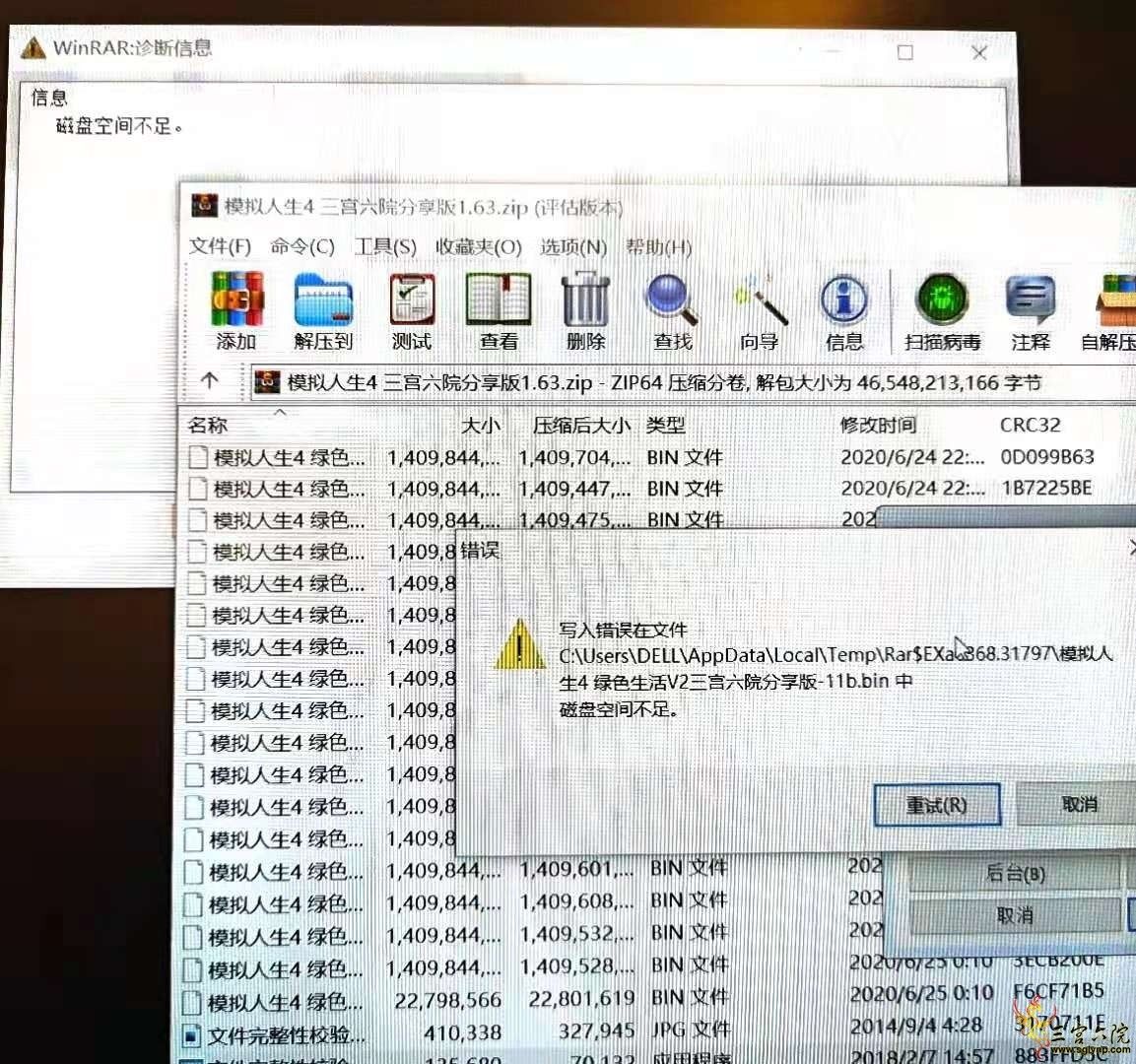Click the 查找 (Find) magnifier icon
The width and height of the screenshot is (1136, 1064).
tap(672, 299)
